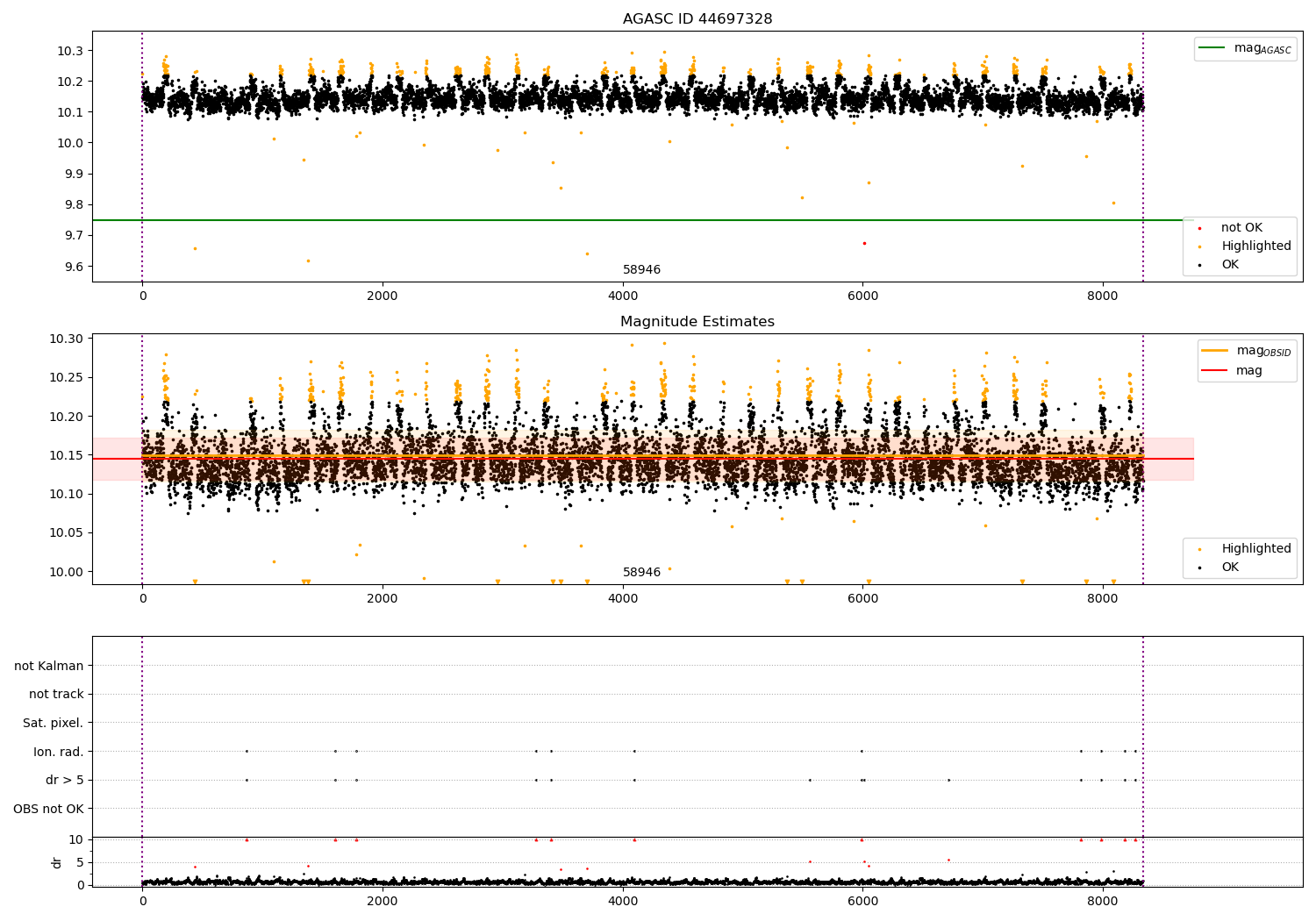This screenshot has height=921, width=1316.
Task: Click the red 'not OK' legend marker in top plot
Action: [1200, 228]
